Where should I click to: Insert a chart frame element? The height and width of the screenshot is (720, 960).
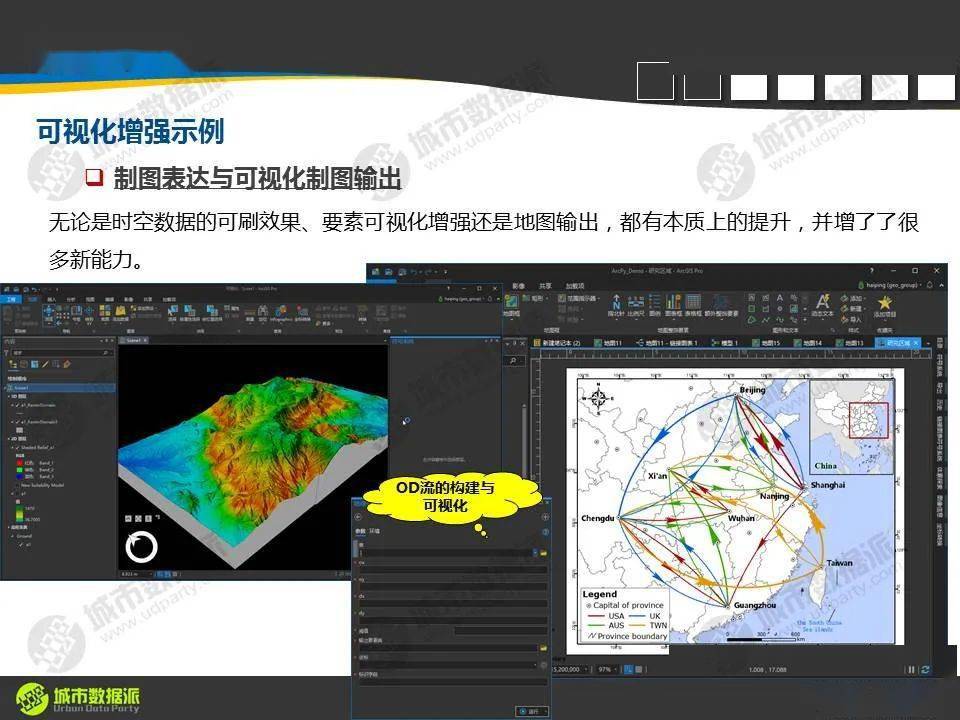[x=673, y=304]
